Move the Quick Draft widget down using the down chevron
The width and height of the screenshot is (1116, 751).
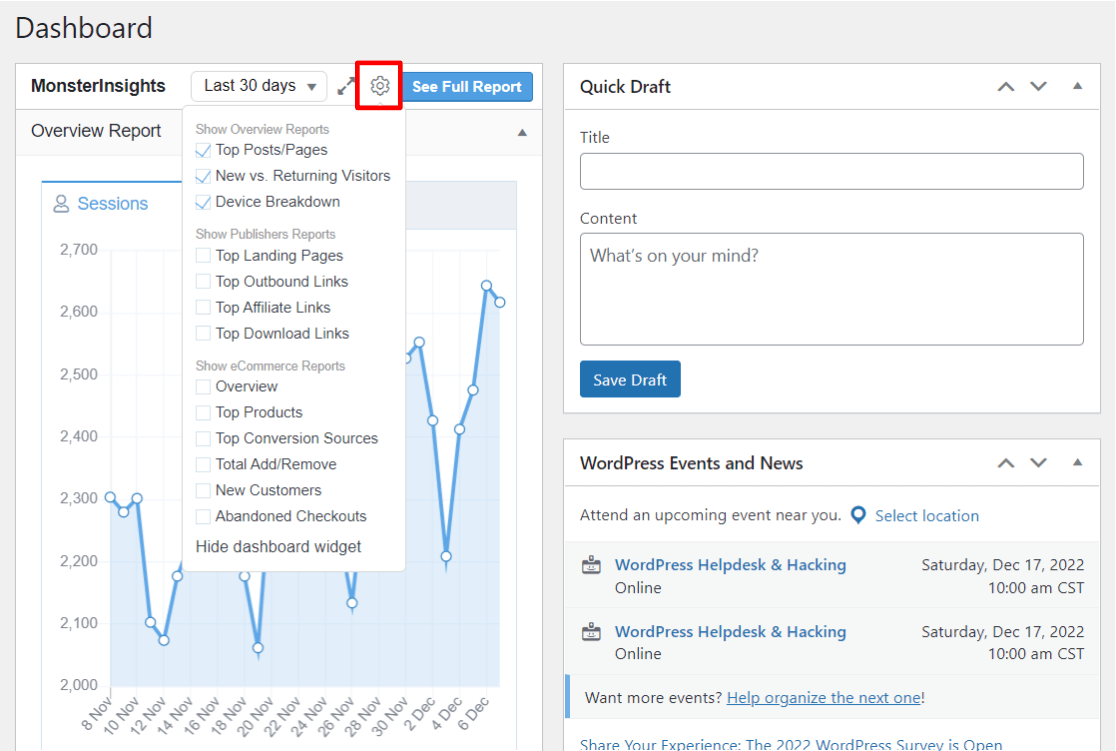pyautogui.click(x=1038, y=87)
